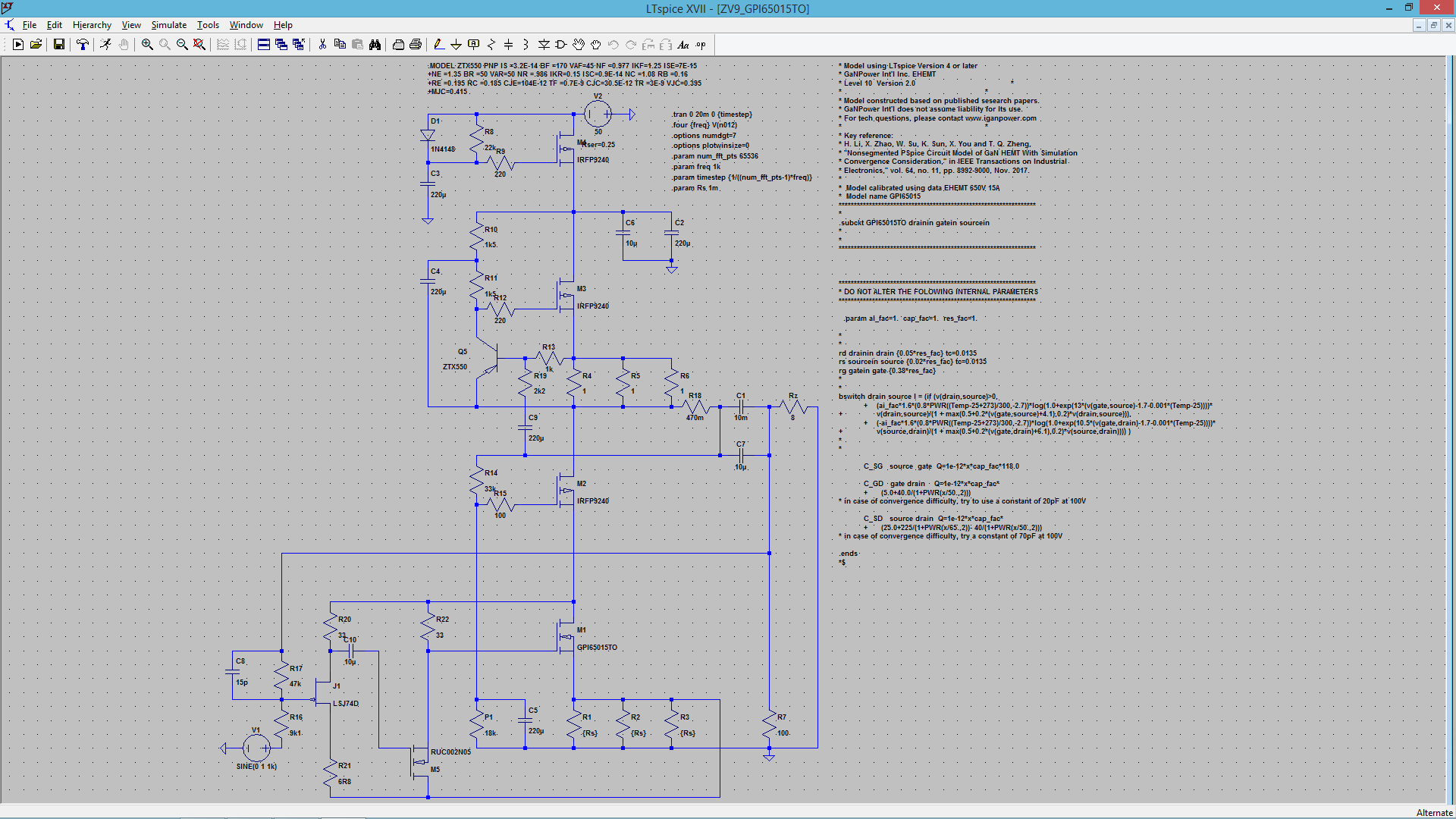Click the Pan magnifier icon

(x=165, y=45)
